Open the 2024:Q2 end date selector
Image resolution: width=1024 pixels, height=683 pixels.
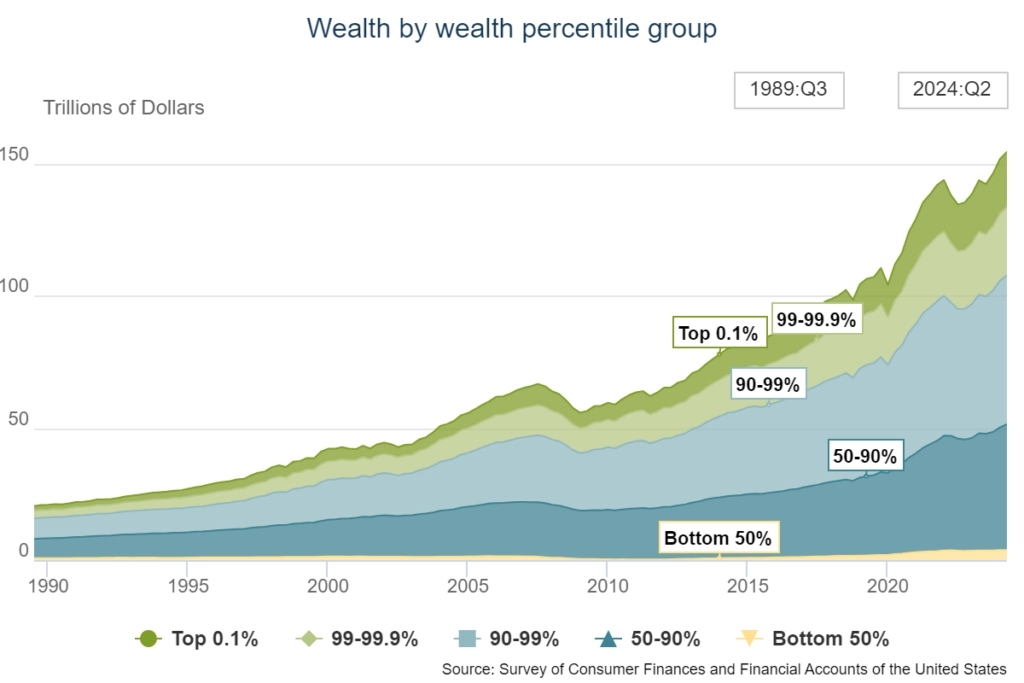(x=952, y=90)
